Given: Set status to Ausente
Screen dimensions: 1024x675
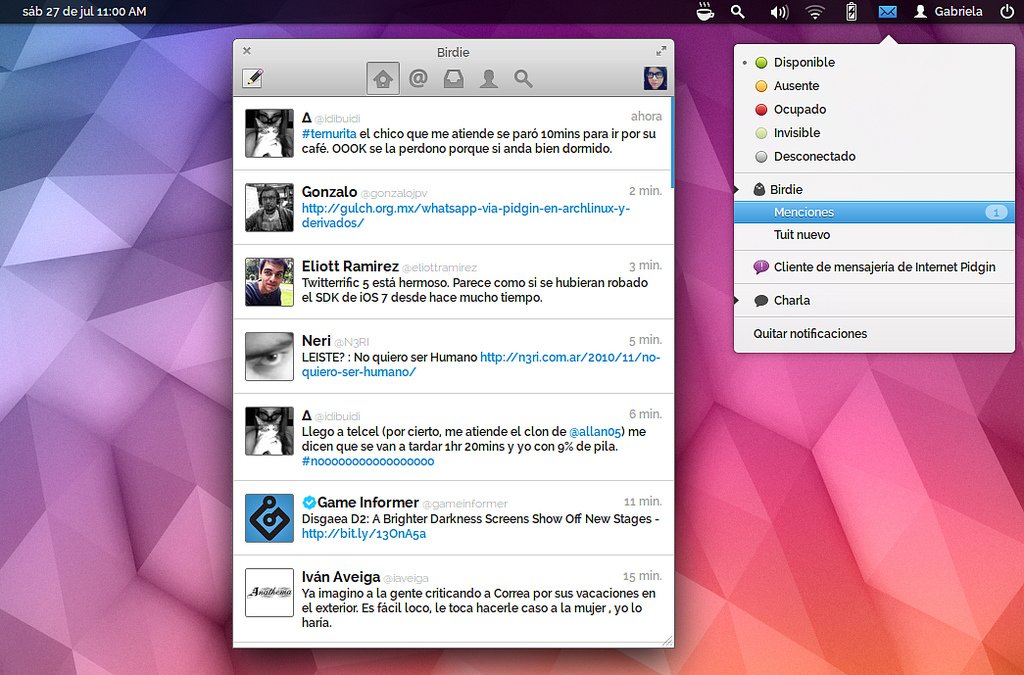Looking at the screenshot, I should (x=796, y=86).
